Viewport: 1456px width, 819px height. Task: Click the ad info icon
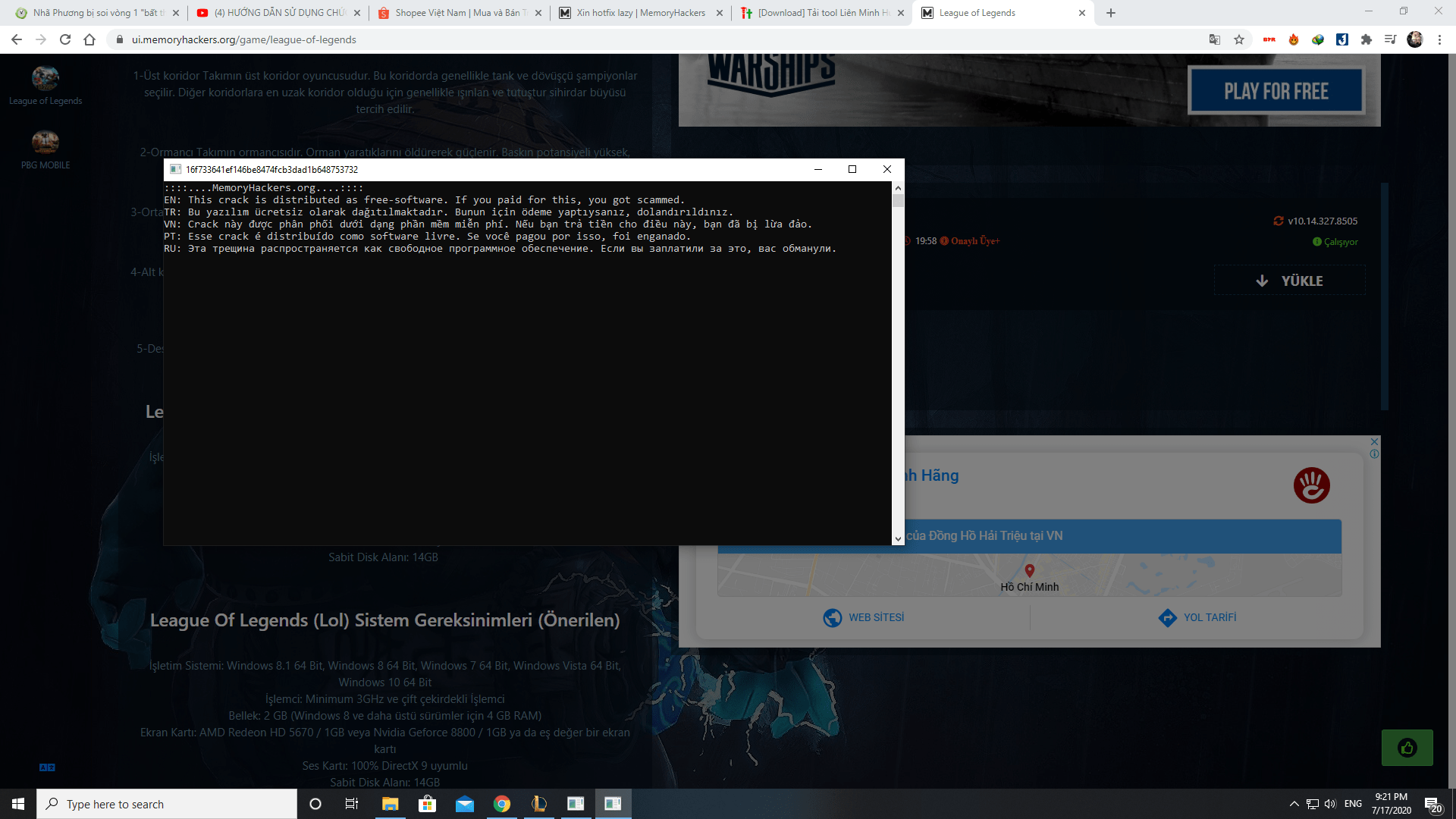coord(1374,454)
